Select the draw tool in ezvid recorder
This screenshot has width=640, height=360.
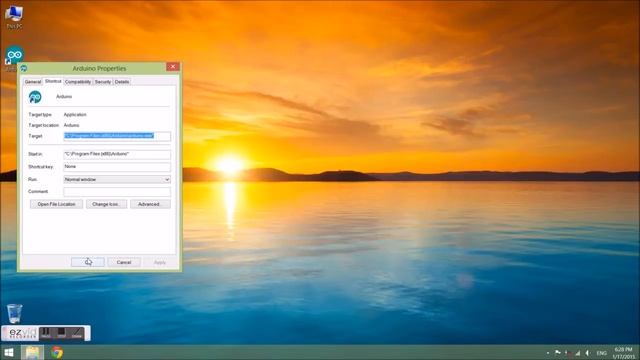76,333
